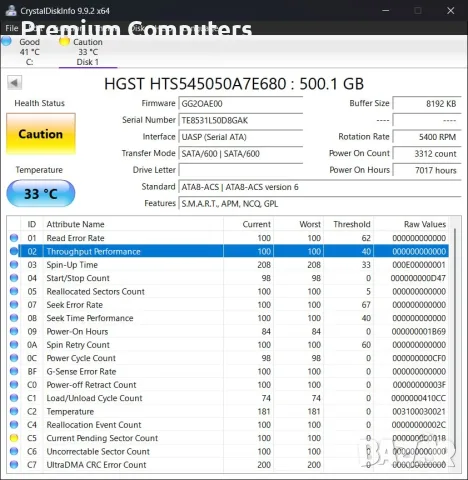Viewport: 468px width, 480px height.
Task: Click raw value 000E00000001 of Spin-Up Time
Action: tap(419, 265)
